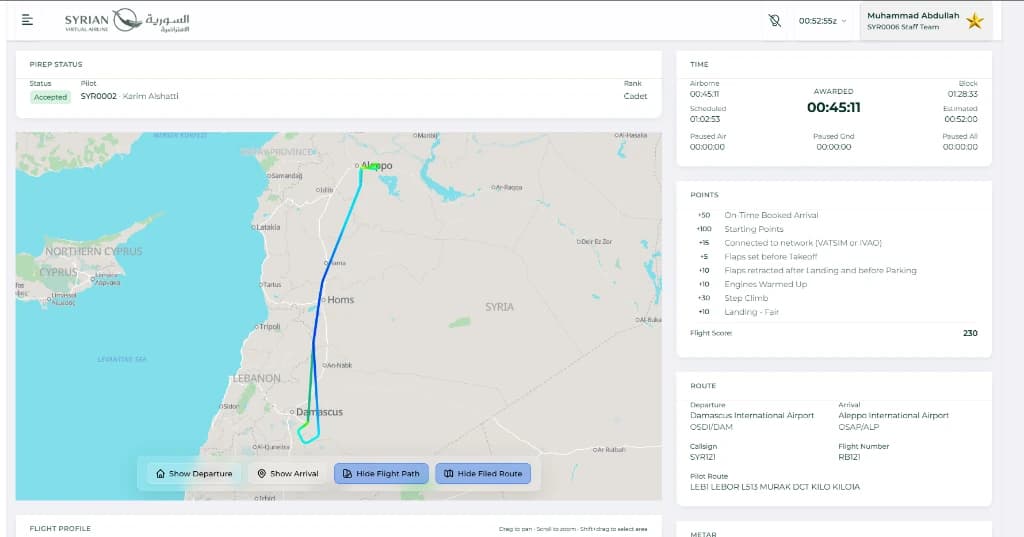The image size is (1024, 537).
Task: Select the On Time Booked Arrival row
Action: pyautogui.click(x=833, y=215)
